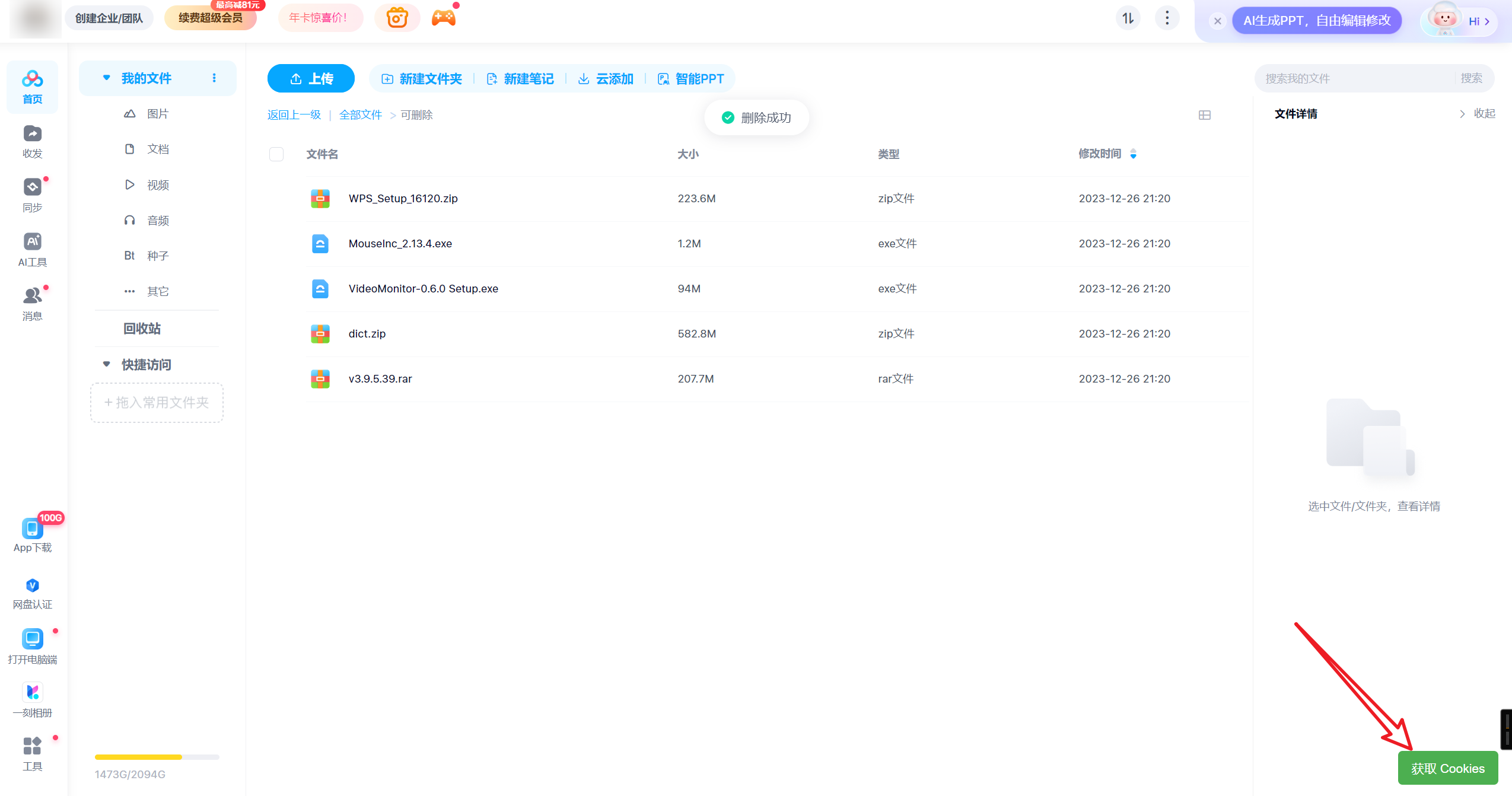Open the 我的文件 three-dot options menu
Viewport: 1512px width, 796px height.
point(214,78)
